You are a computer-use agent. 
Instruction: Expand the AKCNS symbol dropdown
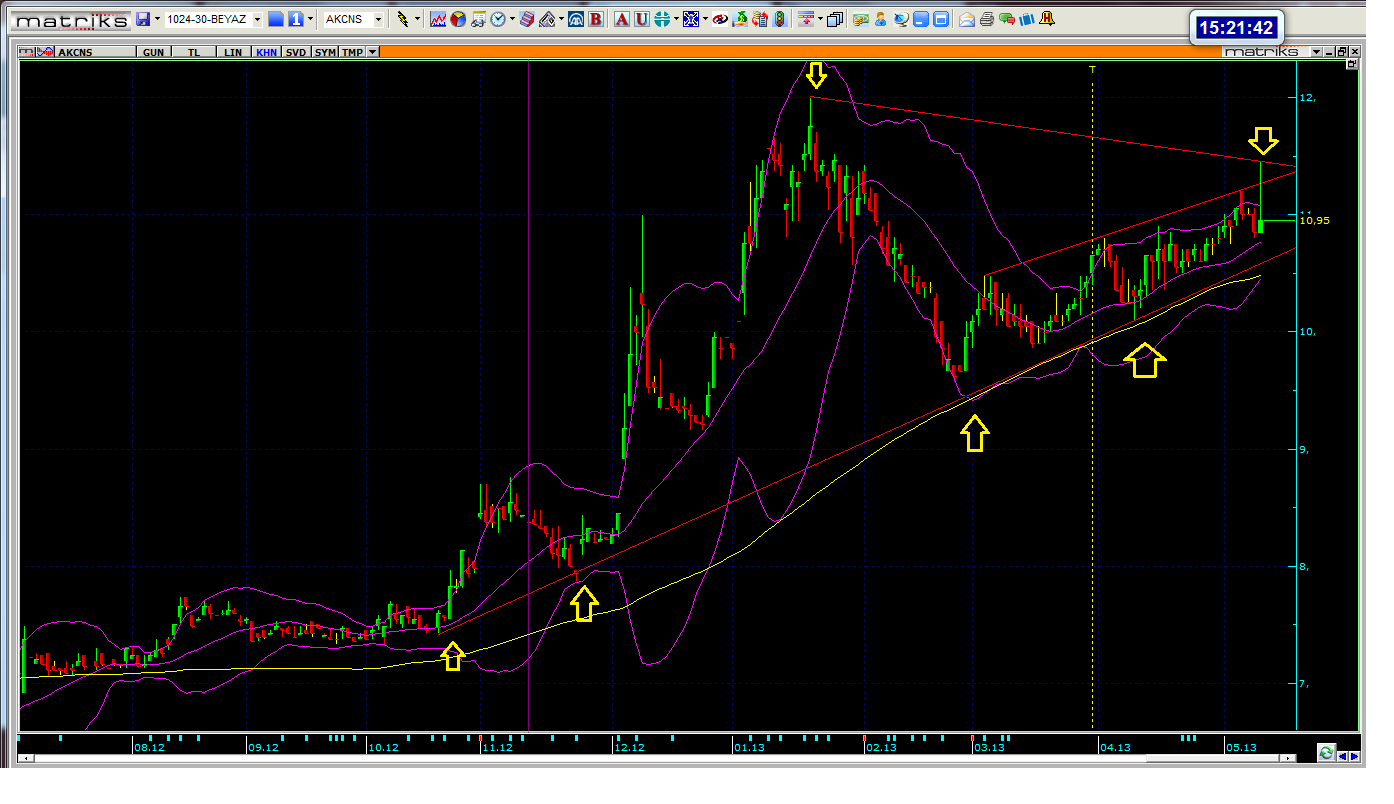(x=378, y=19)
